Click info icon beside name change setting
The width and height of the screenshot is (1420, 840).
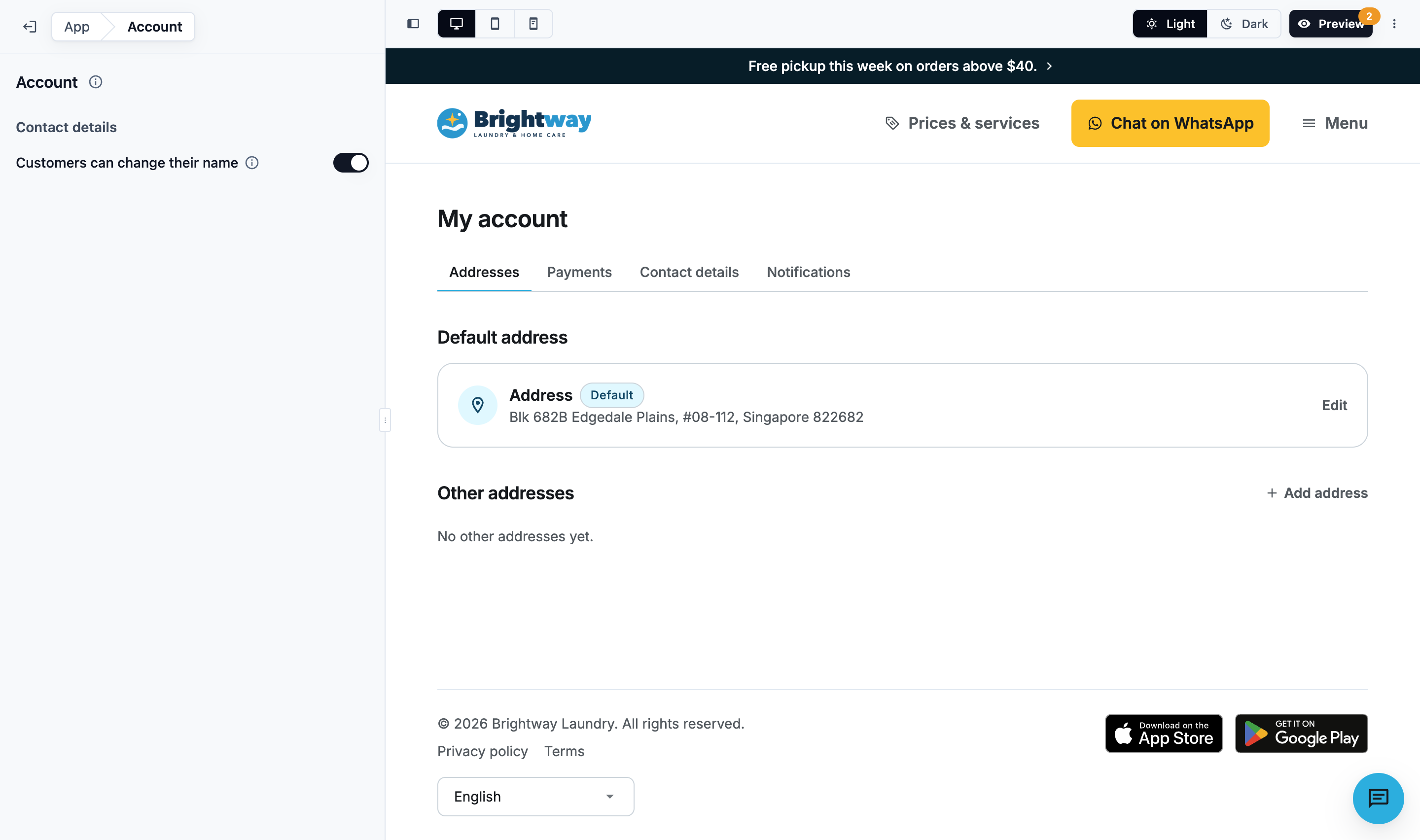pyautogui.click(x=252, y=163)
